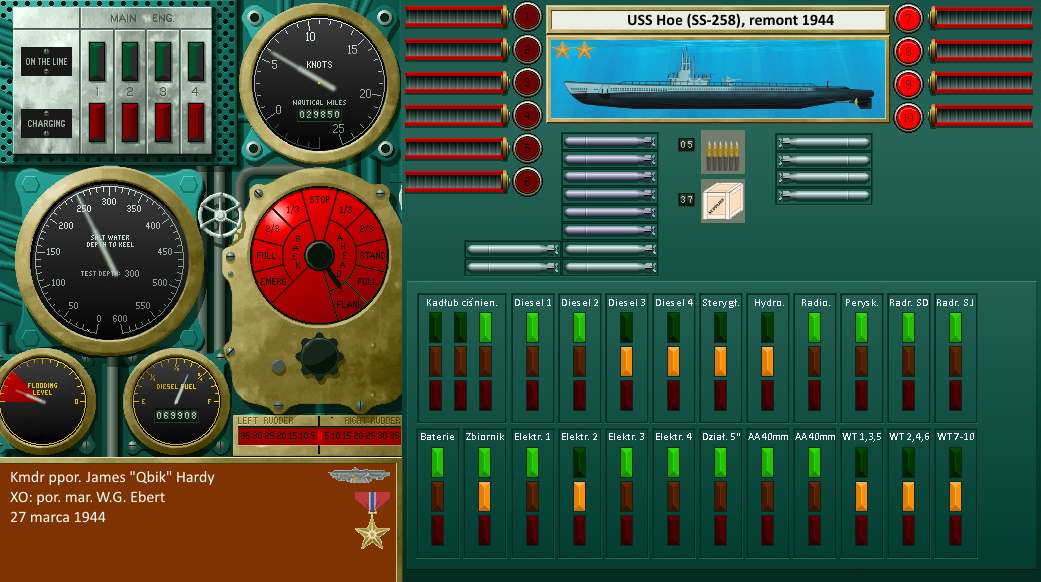The image size is (1041, 582).
Task: Click the white valve wheel
Action: [219, 213]
